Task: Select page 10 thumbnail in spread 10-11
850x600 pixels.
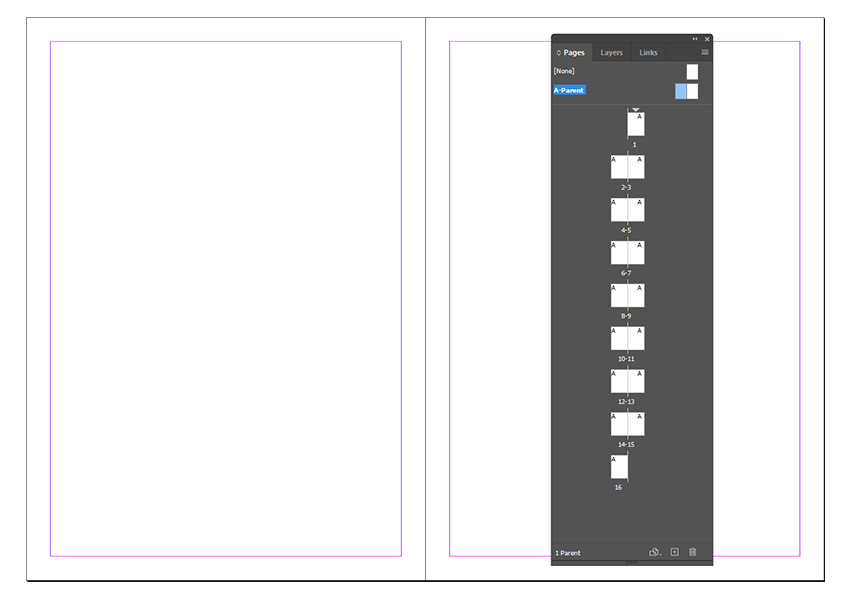Action: 619,338
